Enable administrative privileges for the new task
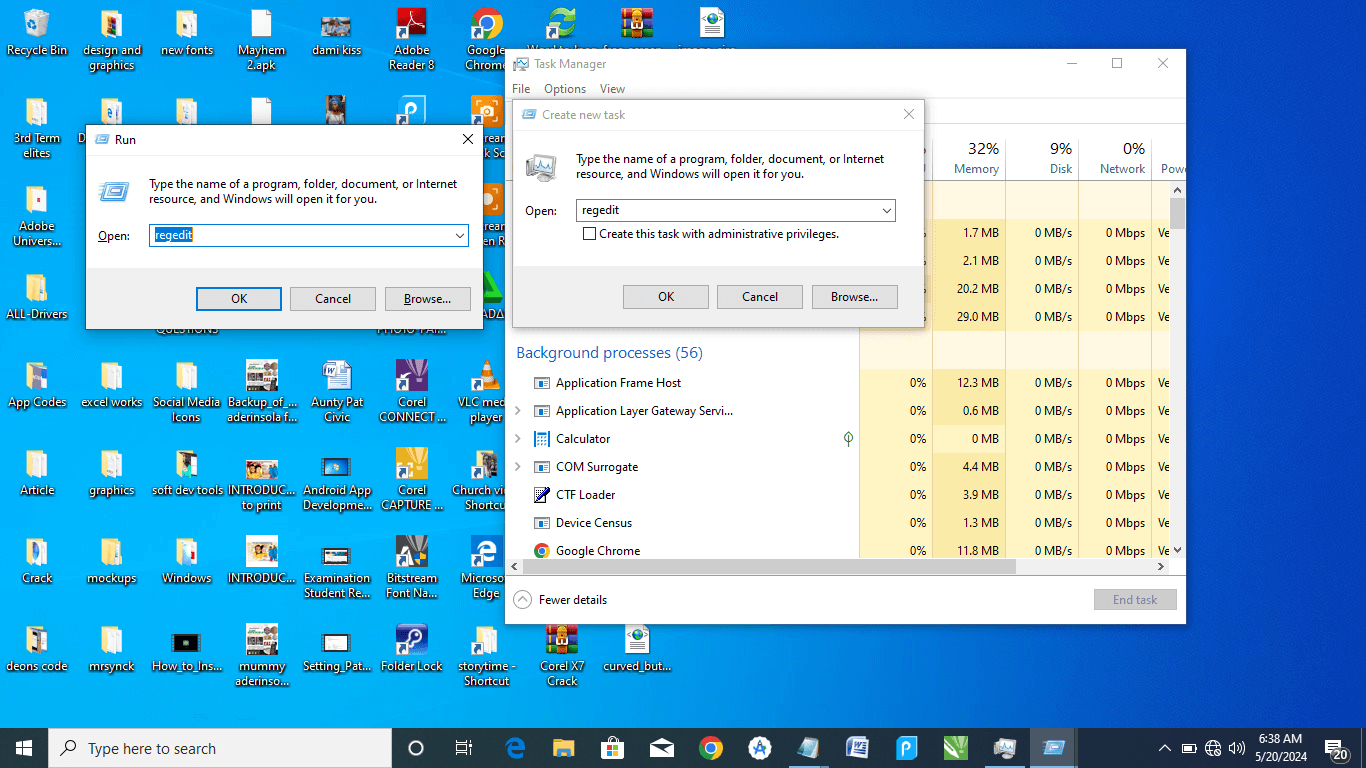The width and height of the screenshot is (1366, 768). tap(589, 233)
